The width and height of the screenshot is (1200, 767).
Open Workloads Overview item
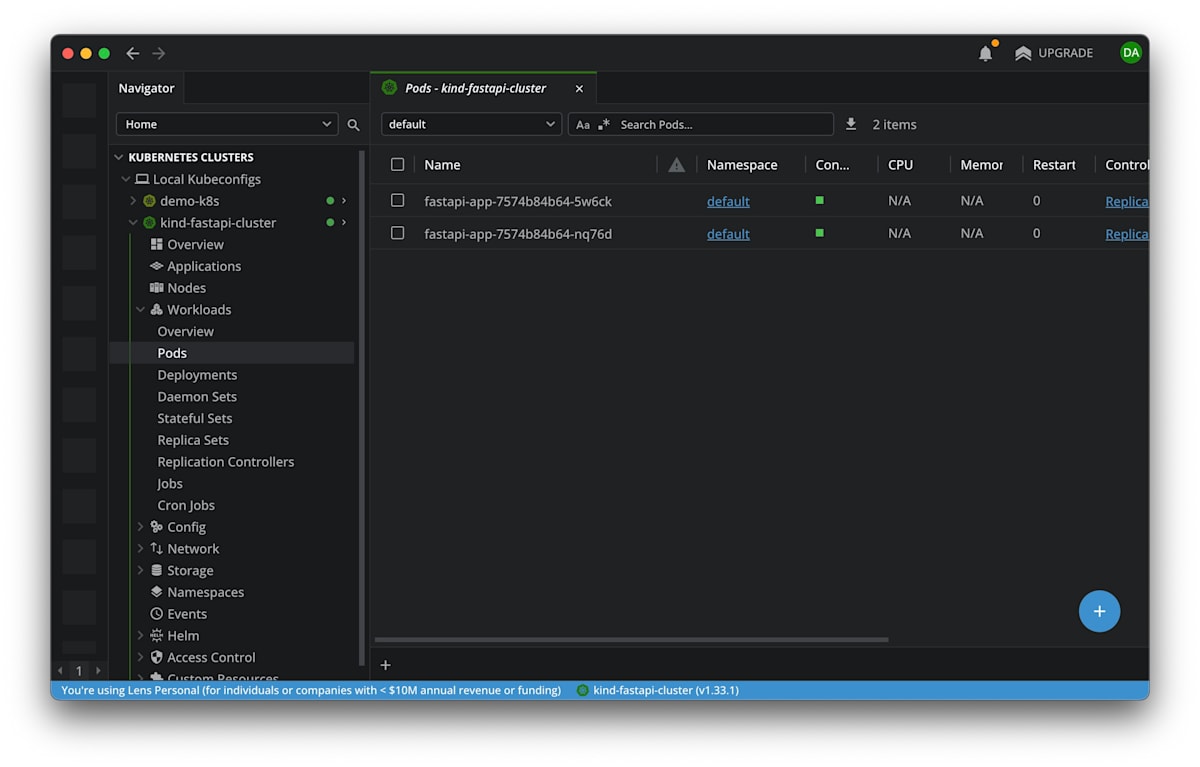click(x=185, y=332)
